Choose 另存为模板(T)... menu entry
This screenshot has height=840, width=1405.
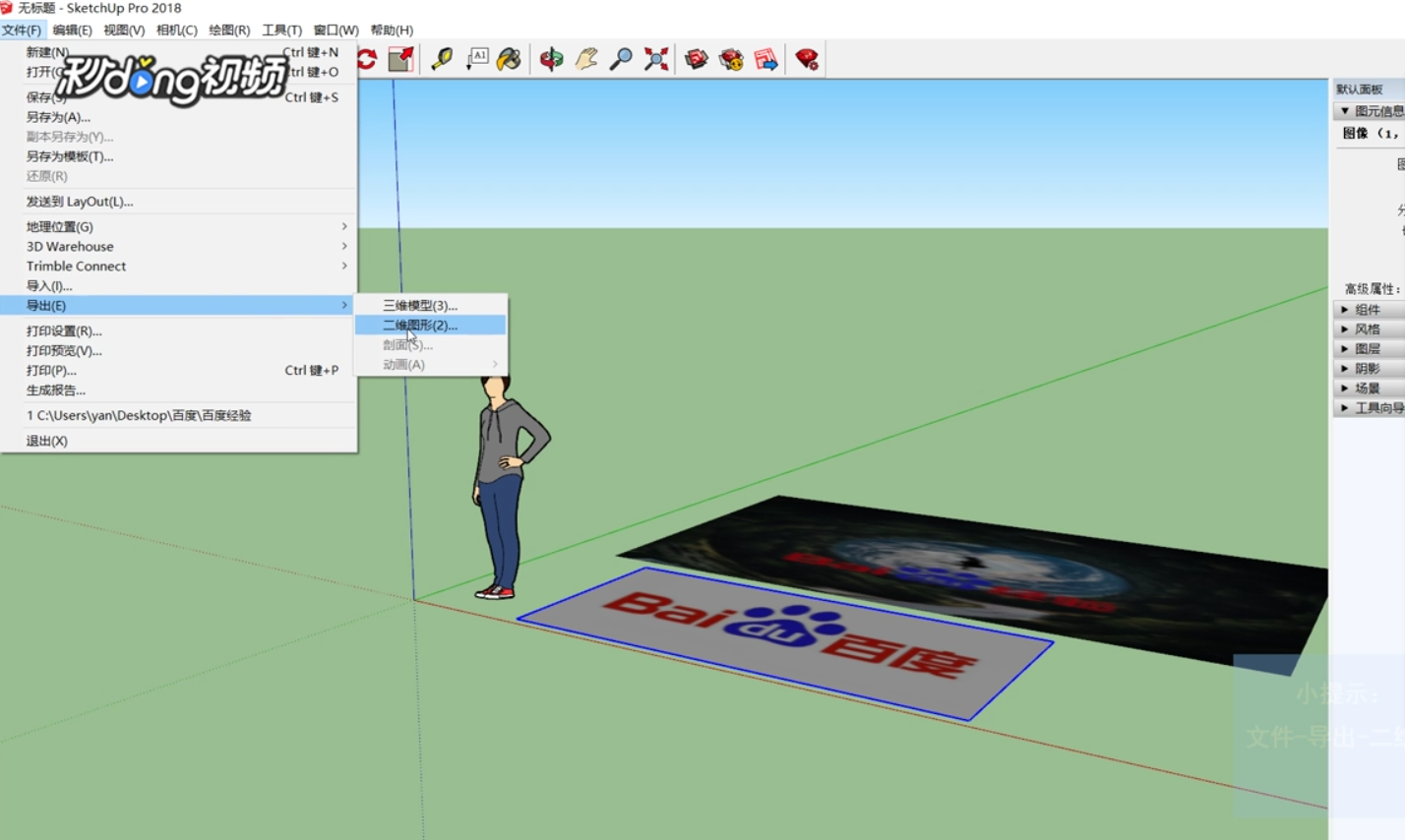(178, 156)
